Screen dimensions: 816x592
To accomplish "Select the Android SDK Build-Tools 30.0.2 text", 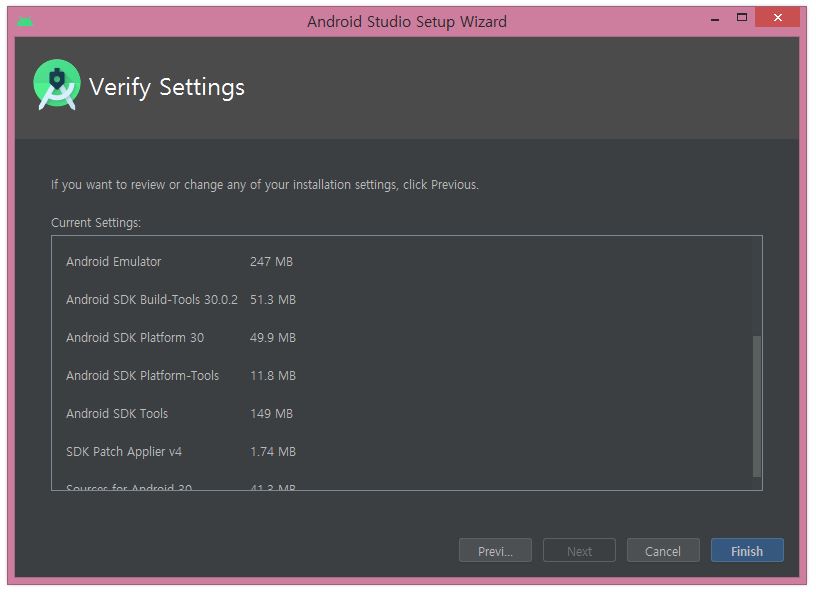I will point(152,299).
